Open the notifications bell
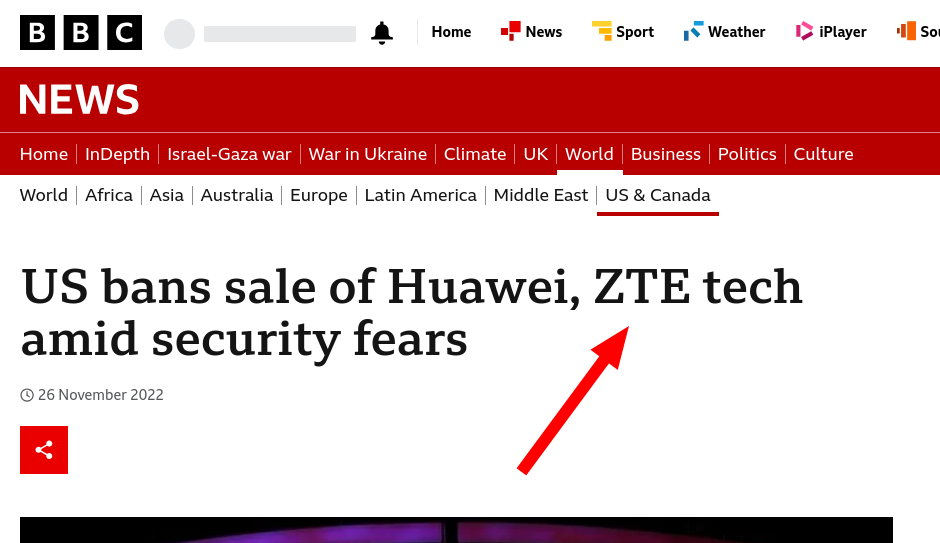Screen dimensions: 940x543 [x=382, y=33]
